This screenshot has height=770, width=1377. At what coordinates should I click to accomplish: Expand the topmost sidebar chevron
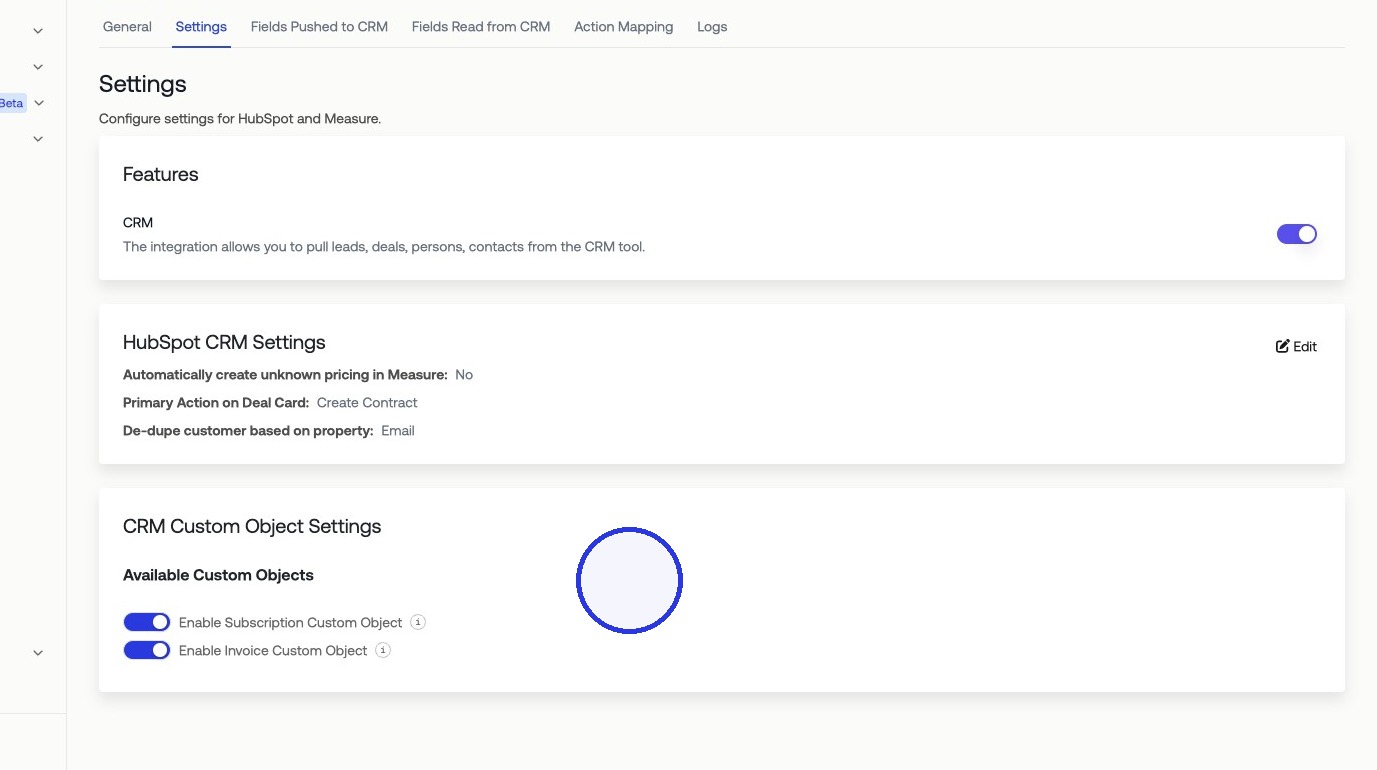[x=38, y=31]
